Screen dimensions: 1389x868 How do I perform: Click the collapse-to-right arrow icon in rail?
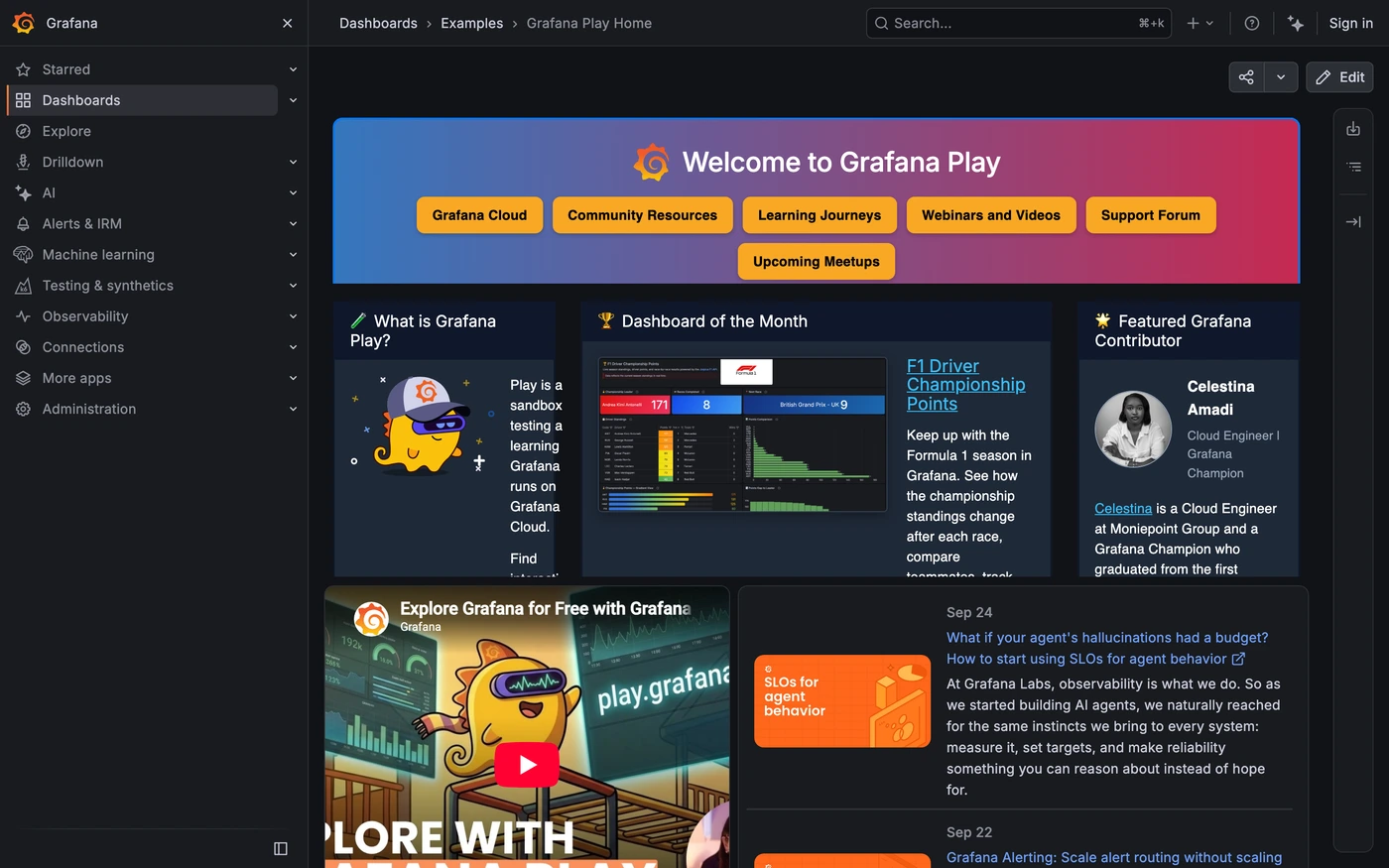[1353, 222]
